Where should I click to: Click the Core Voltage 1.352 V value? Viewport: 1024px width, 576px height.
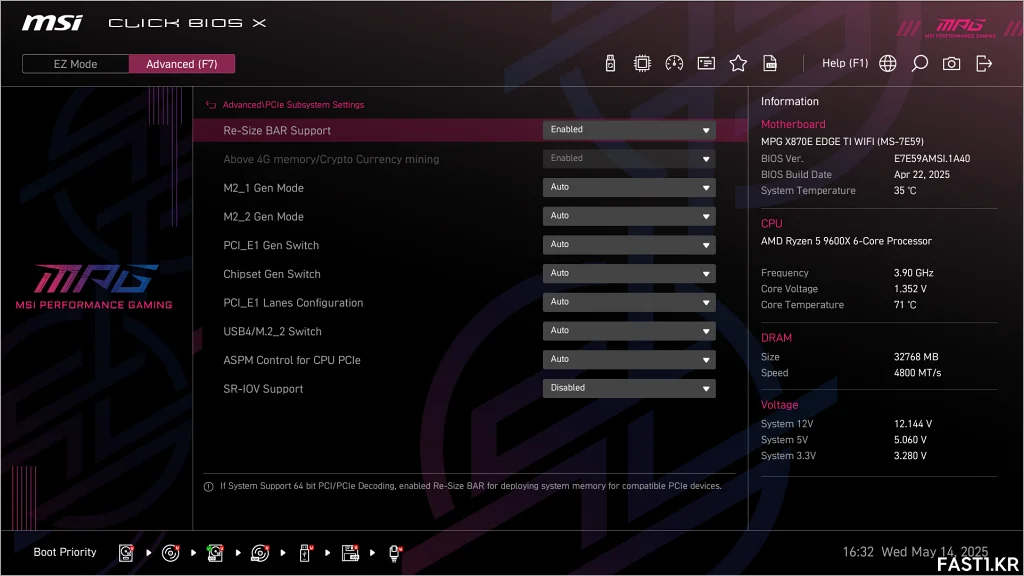point(910,289)
